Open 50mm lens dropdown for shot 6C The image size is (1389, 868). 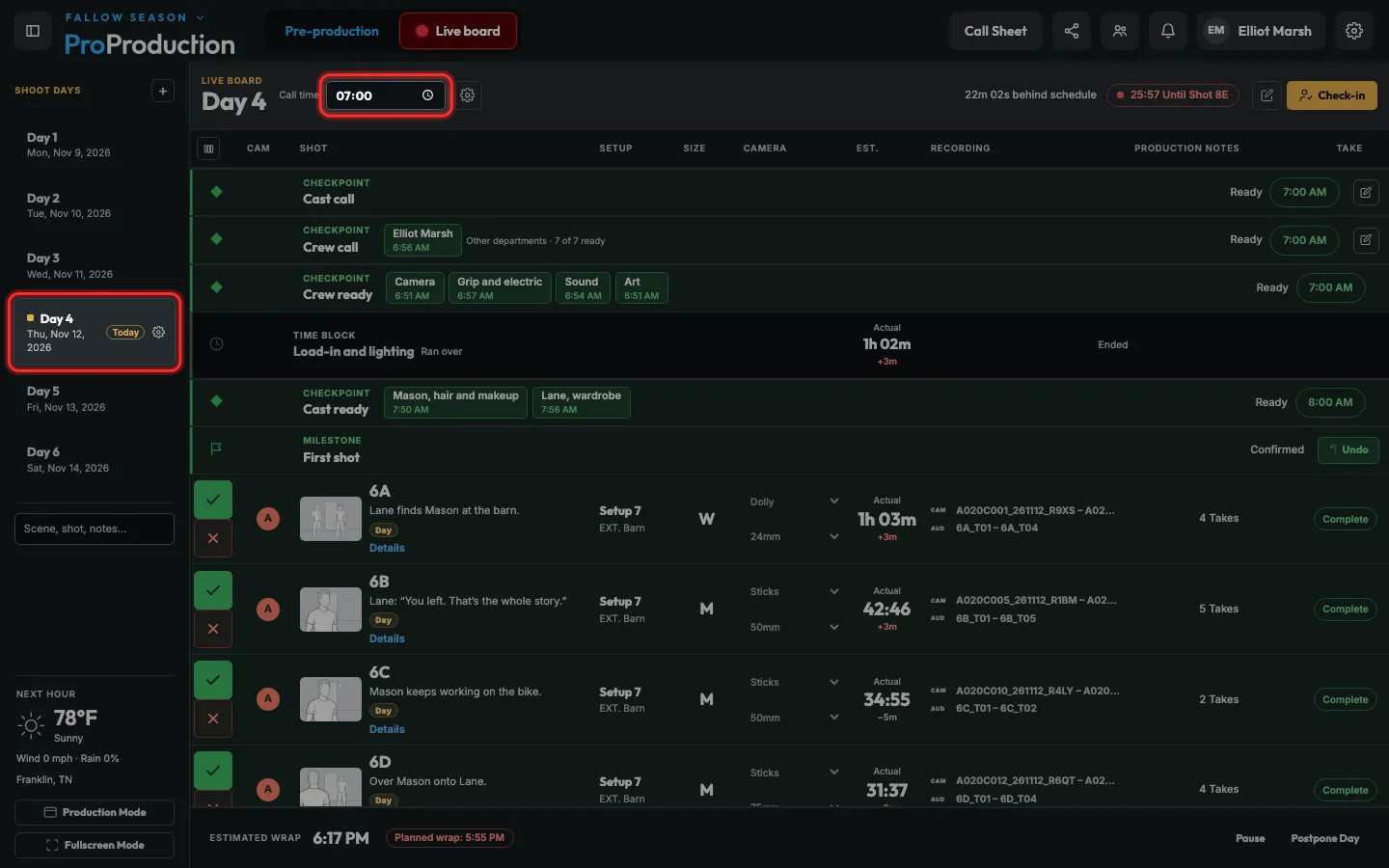pos(795,718)
